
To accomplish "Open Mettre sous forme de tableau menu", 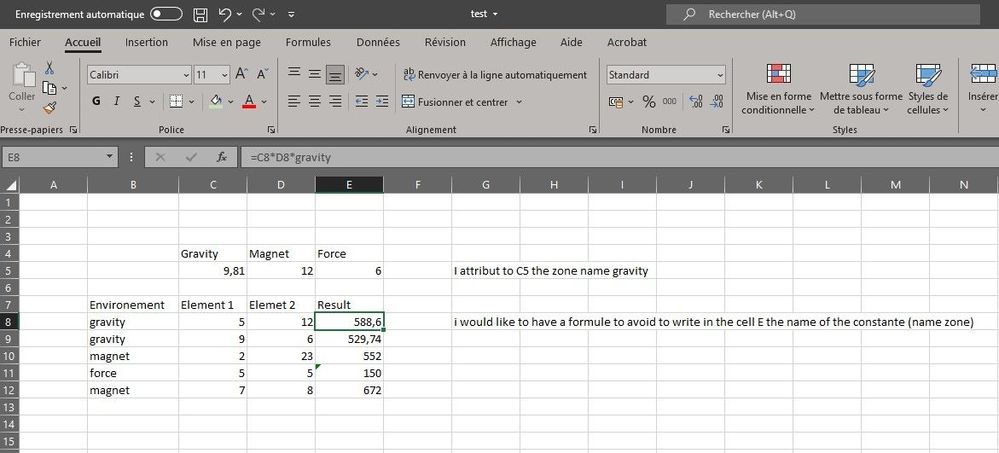I will [x=861, y=90].
